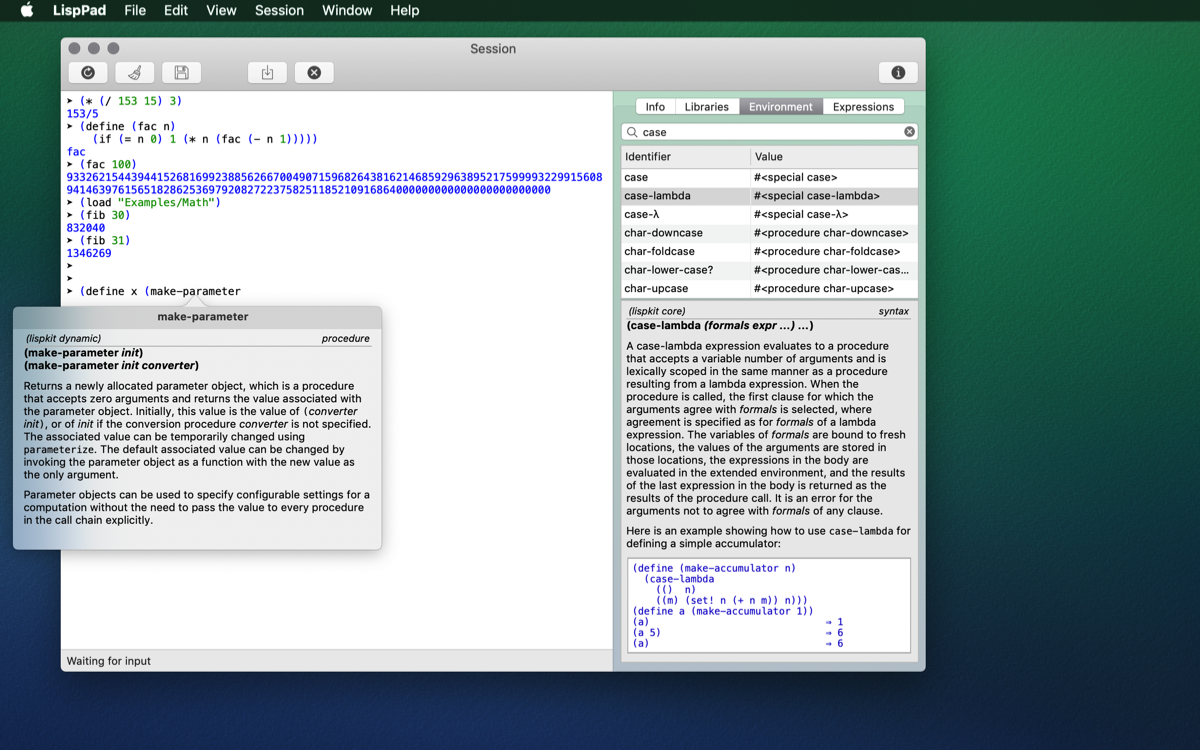Clear the search field with the x icon
Viewport: 1200px width, 750px height.
coord(909,132)
